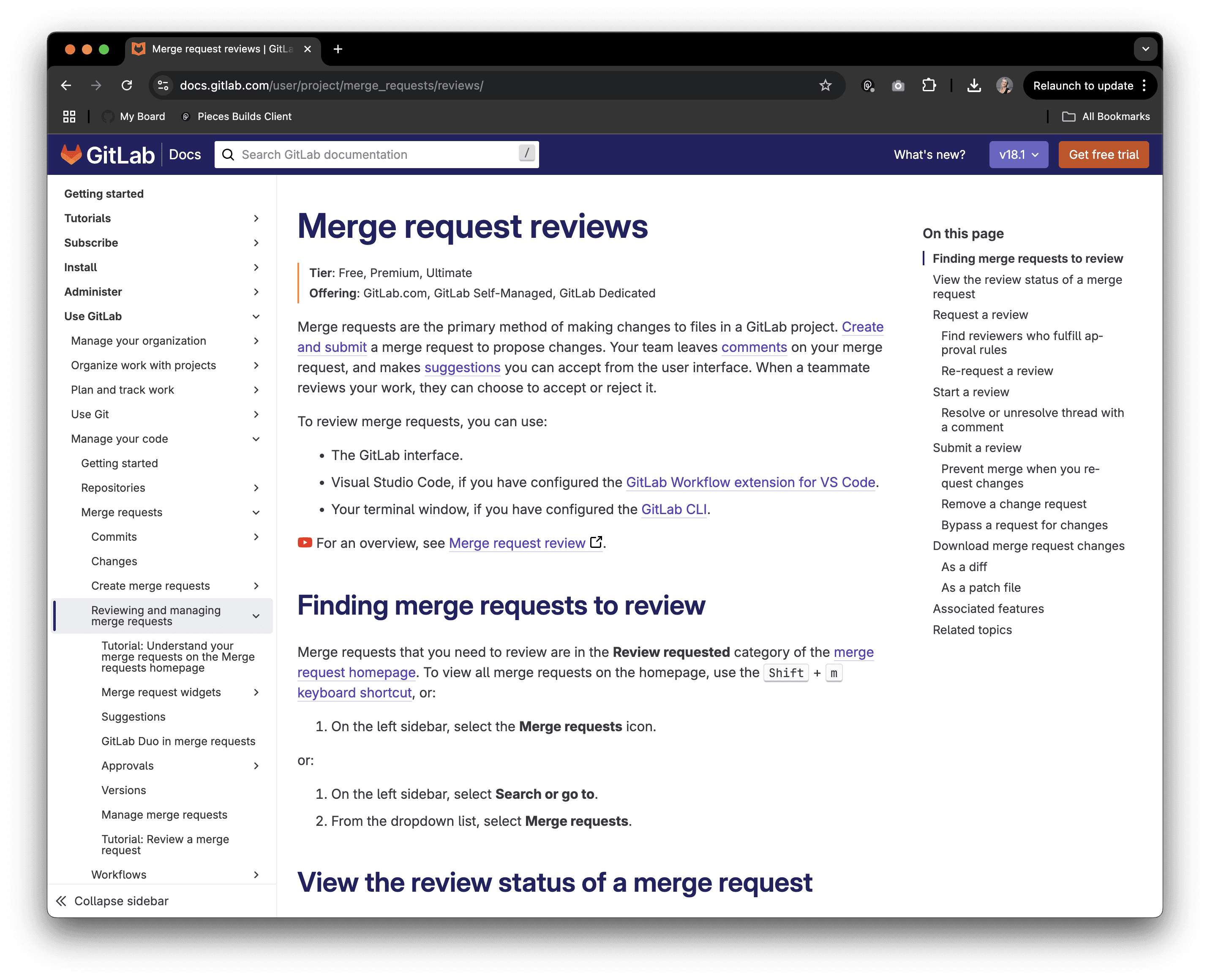Open the All Bookmarks folder
The image size is (1210, 980).
(1106, 116)
